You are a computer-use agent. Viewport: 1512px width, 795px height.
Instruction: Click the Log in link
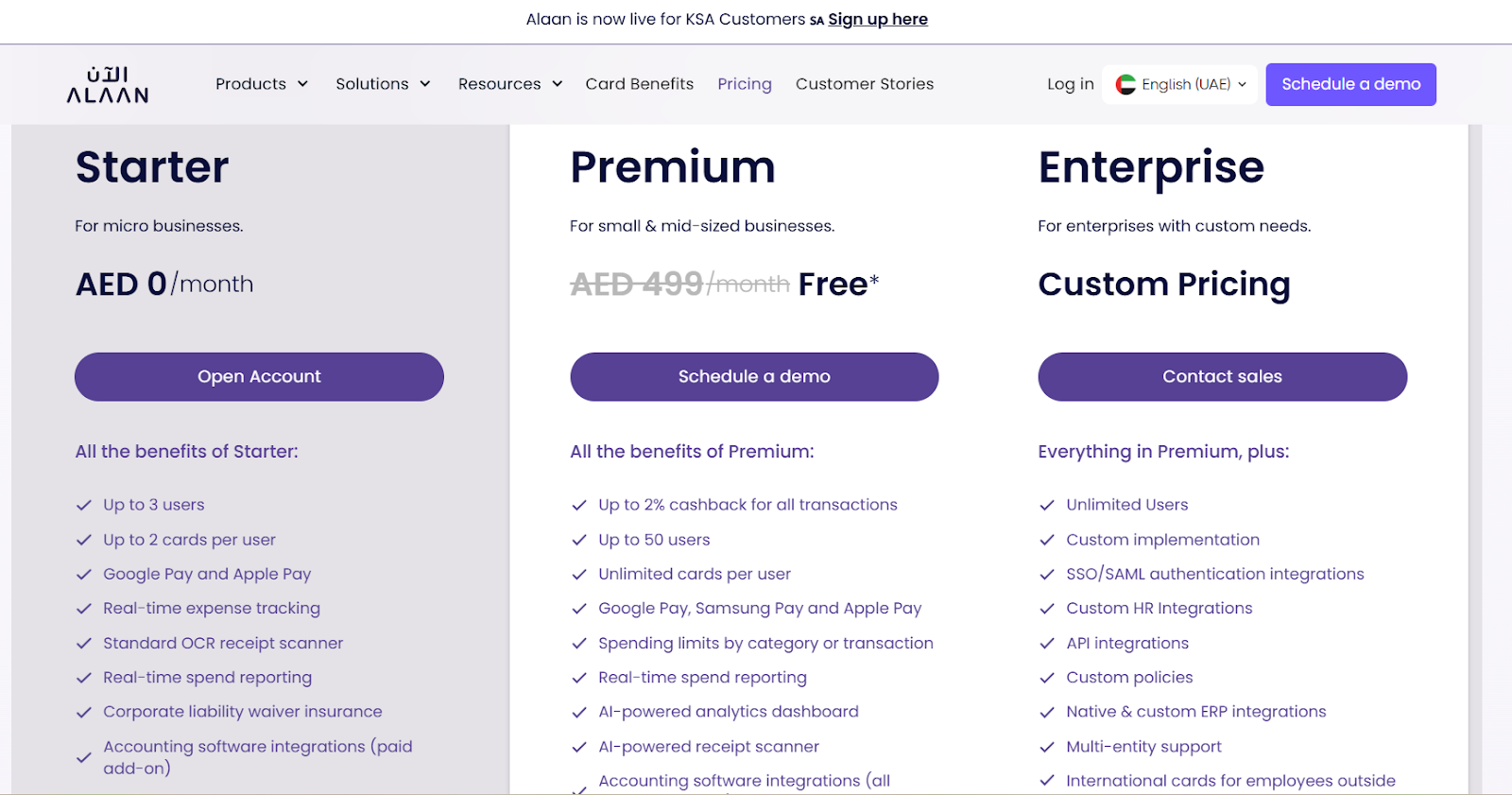1071,84
